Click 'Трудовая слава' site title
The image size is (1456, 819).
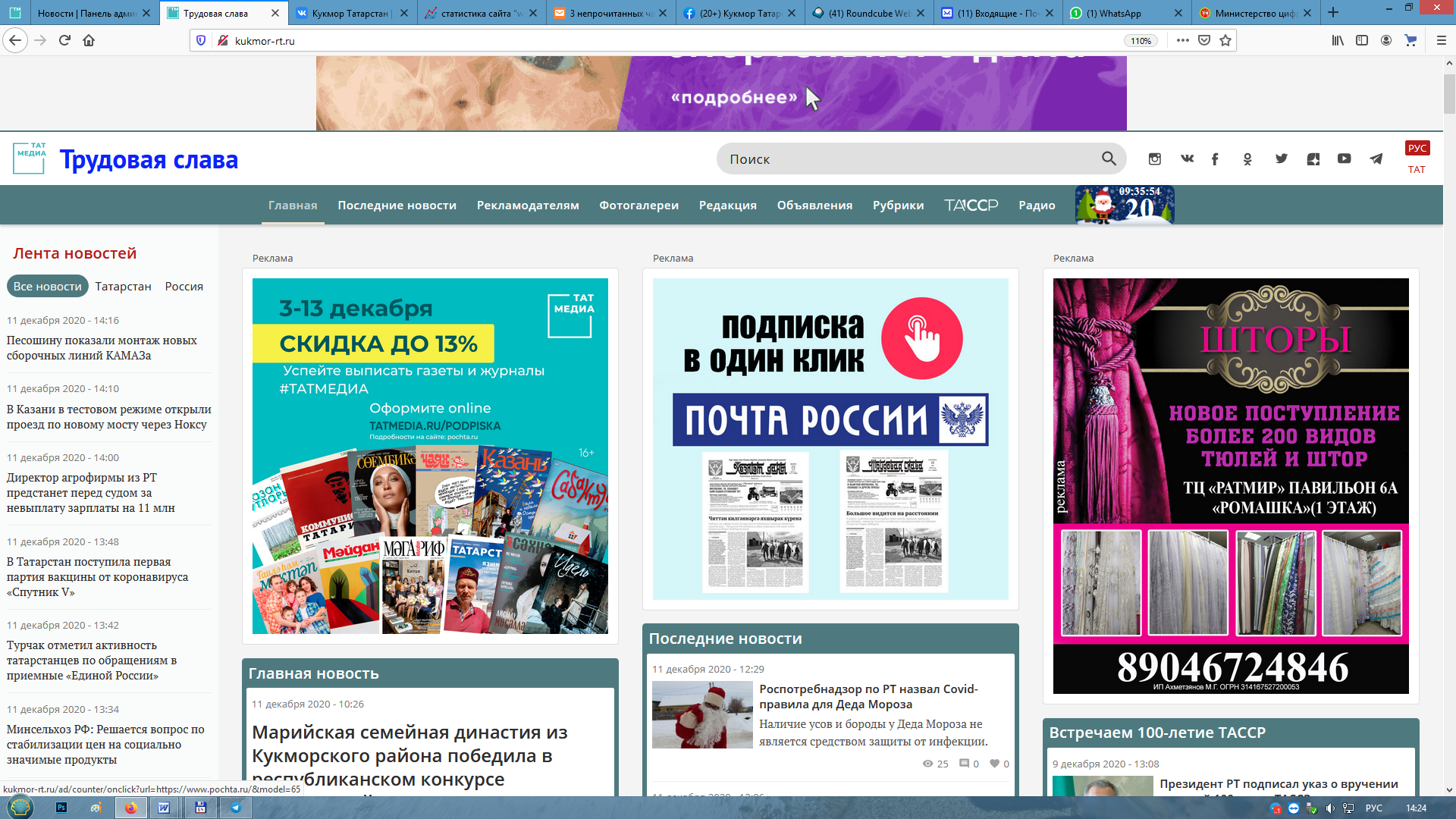click(149, 159)
